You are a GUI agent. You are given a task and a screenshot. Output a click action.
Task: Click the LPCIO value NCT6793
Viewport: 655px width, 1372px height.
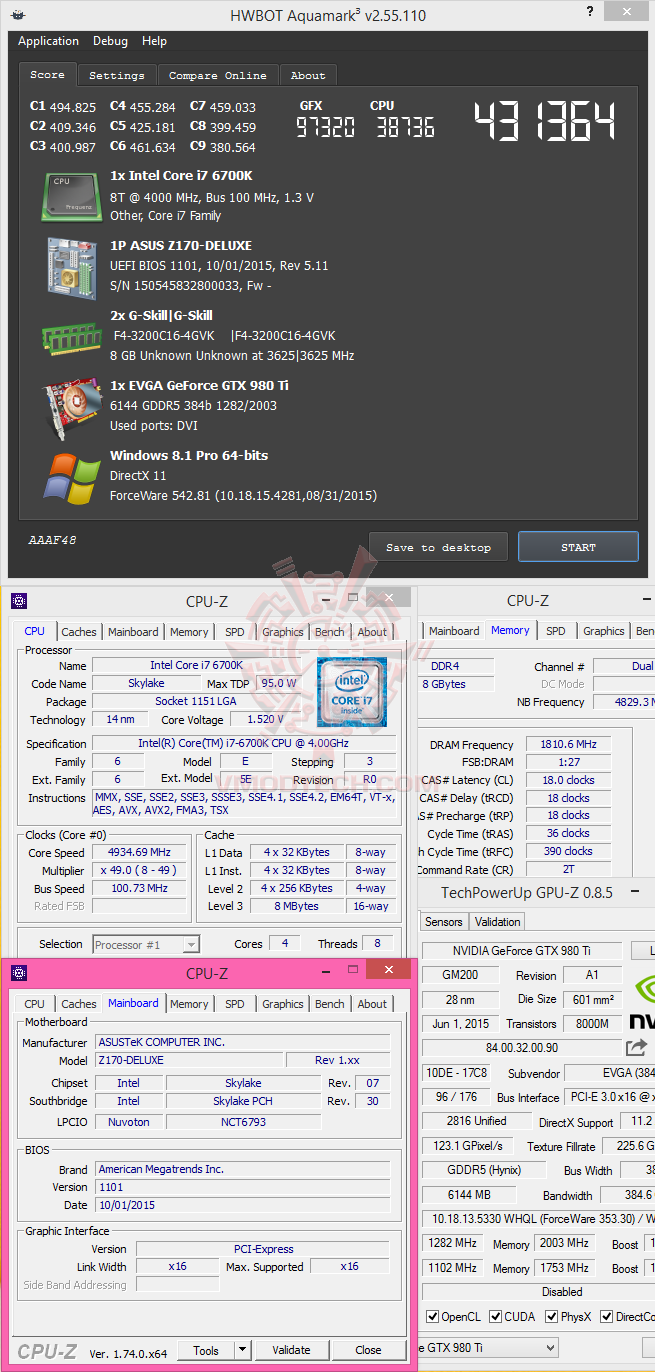tap(243, 1122)
